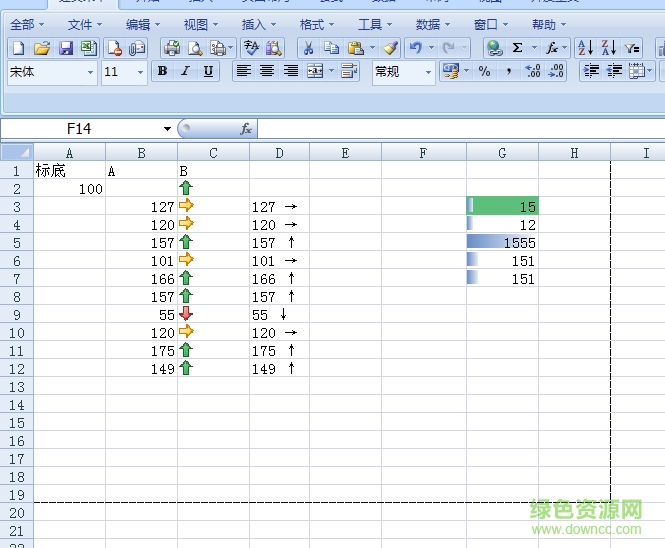Toggle underline formatting
The image size is (665, 548).
(x=208, y=71)
